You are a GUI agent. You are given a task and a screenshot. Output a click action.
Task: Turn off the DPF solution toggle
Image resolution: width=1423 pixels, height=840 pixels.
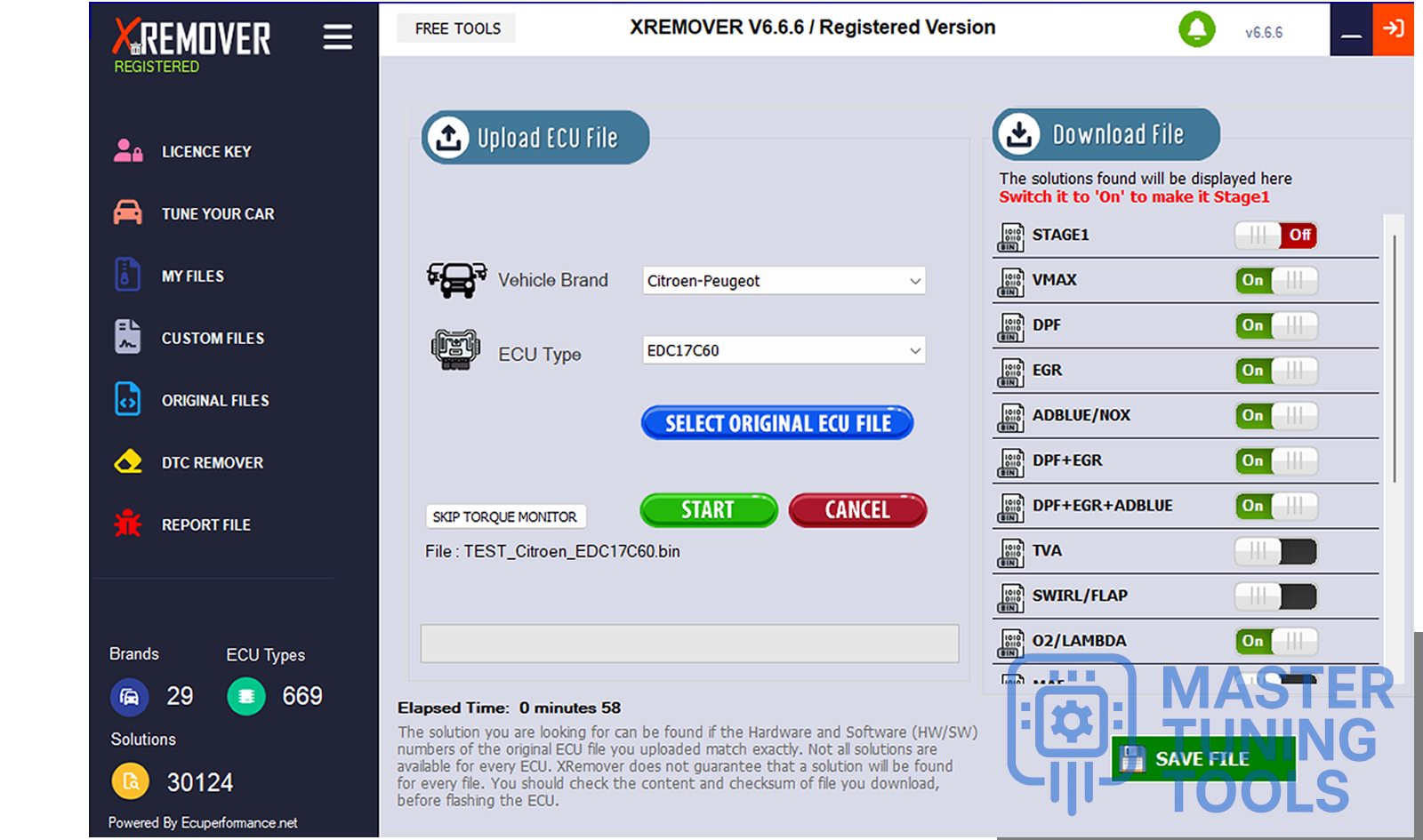(x=1275, y=326)
